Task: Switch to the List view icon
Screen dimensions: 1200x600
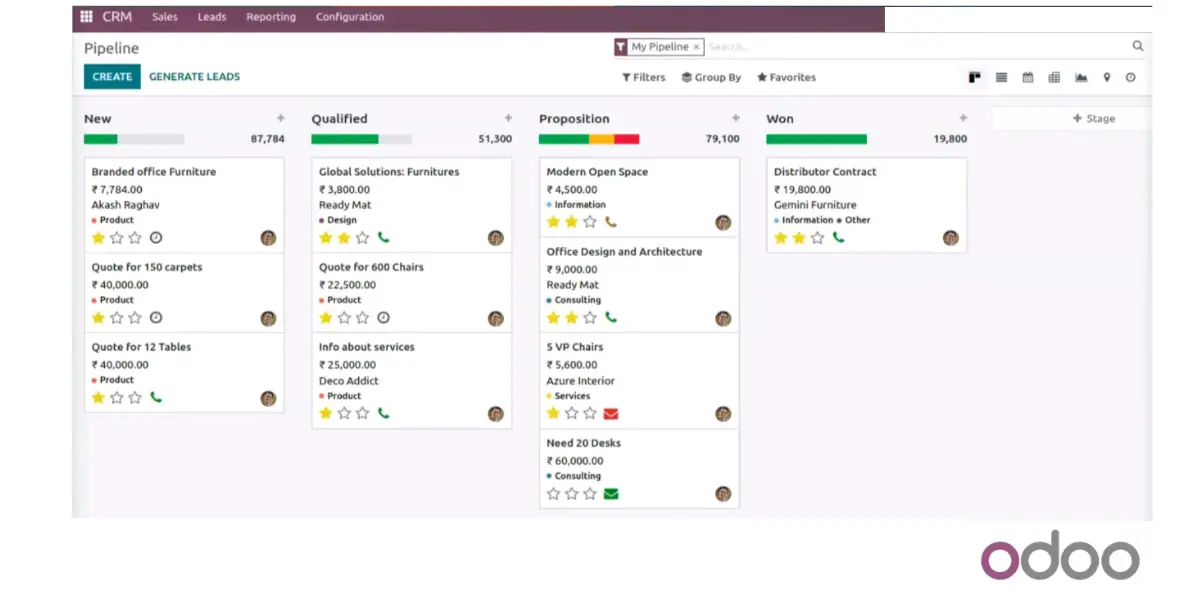Action: click(1001, 77)
